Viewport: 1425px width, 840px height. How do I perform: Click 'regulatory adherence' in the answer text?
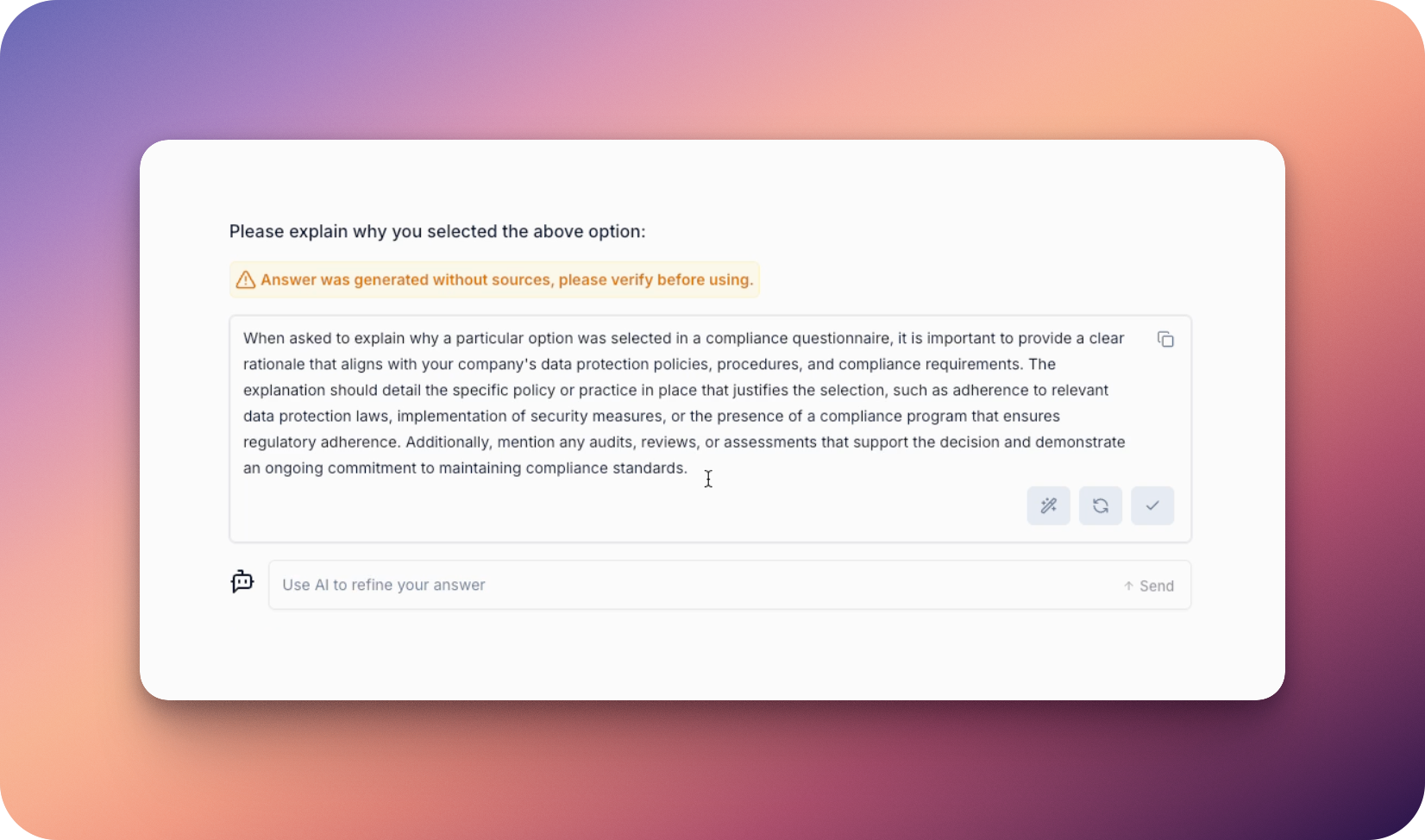click(321, 442)
